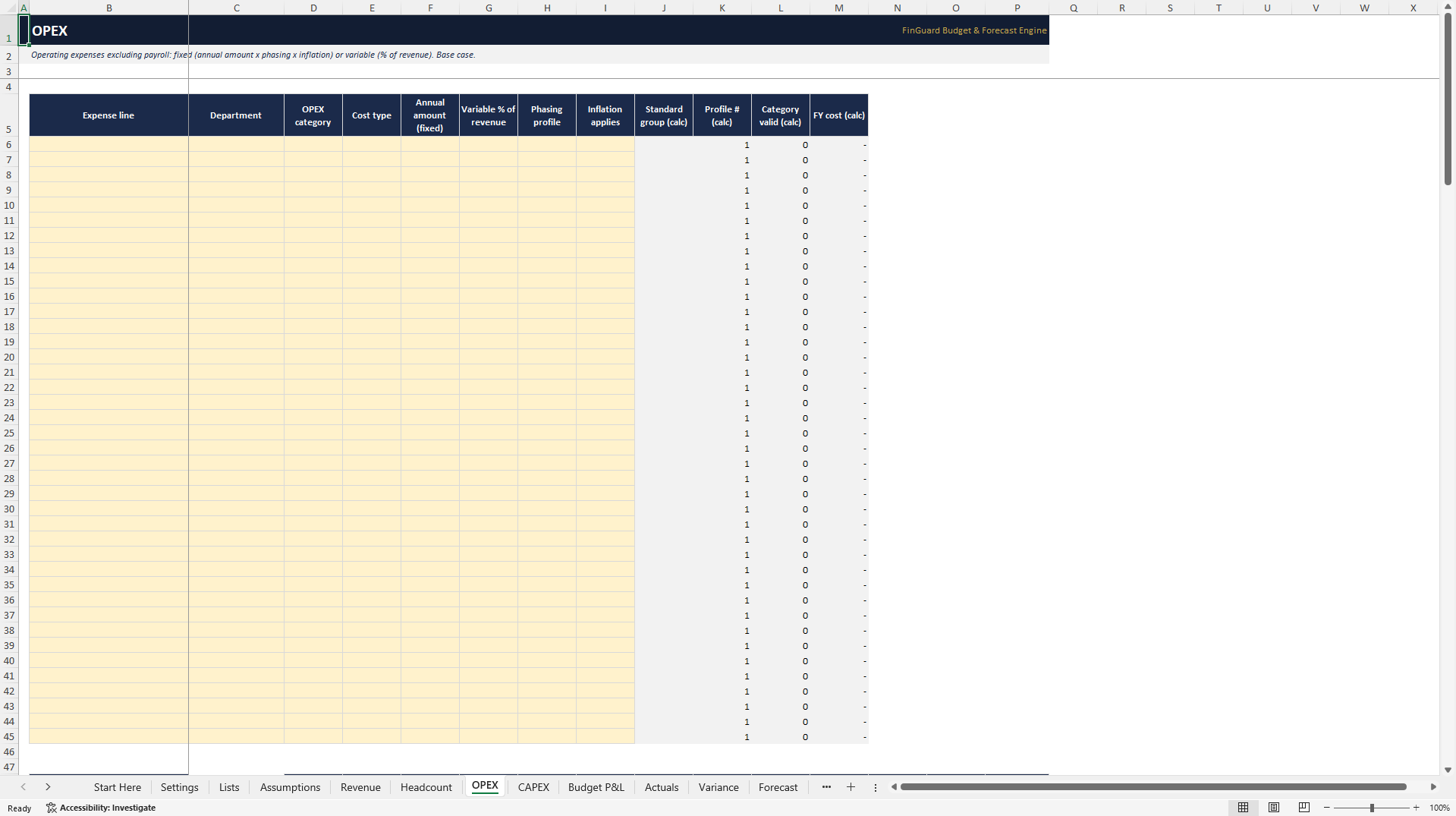Click horizontal scrollbar right arrow
This screenshot has height=816, width=1456.
1433,787
